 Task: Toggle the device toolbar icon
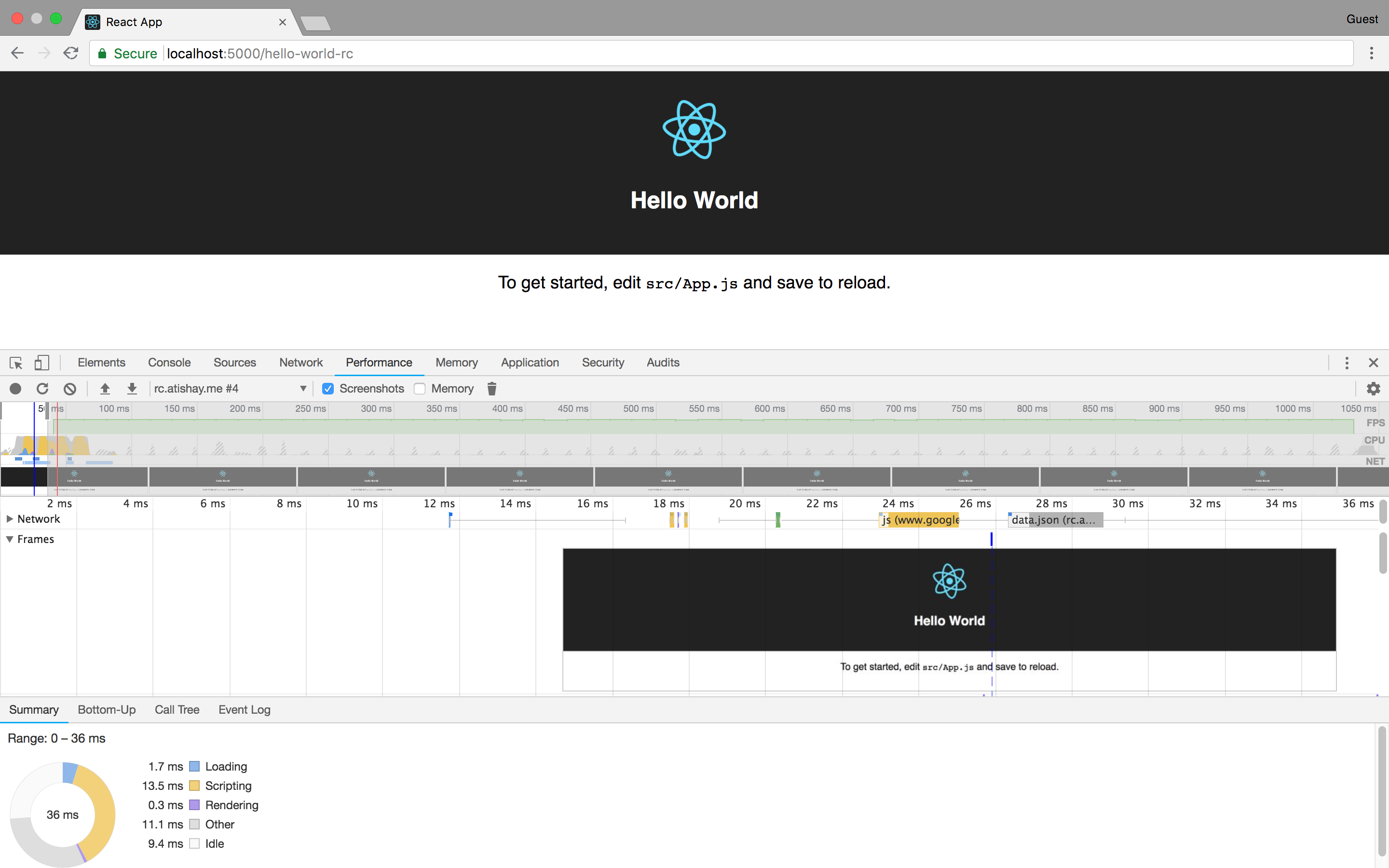pyautogui.click(x=42, y=363)
